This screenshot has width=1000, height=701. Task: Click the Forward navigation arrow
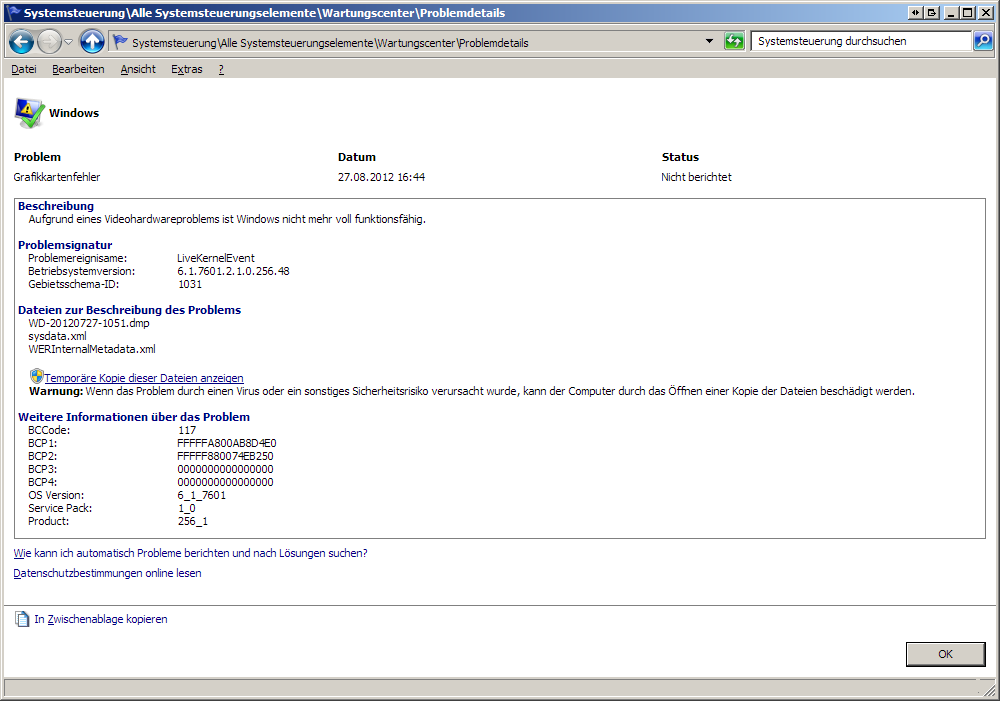tap(48, 43)
